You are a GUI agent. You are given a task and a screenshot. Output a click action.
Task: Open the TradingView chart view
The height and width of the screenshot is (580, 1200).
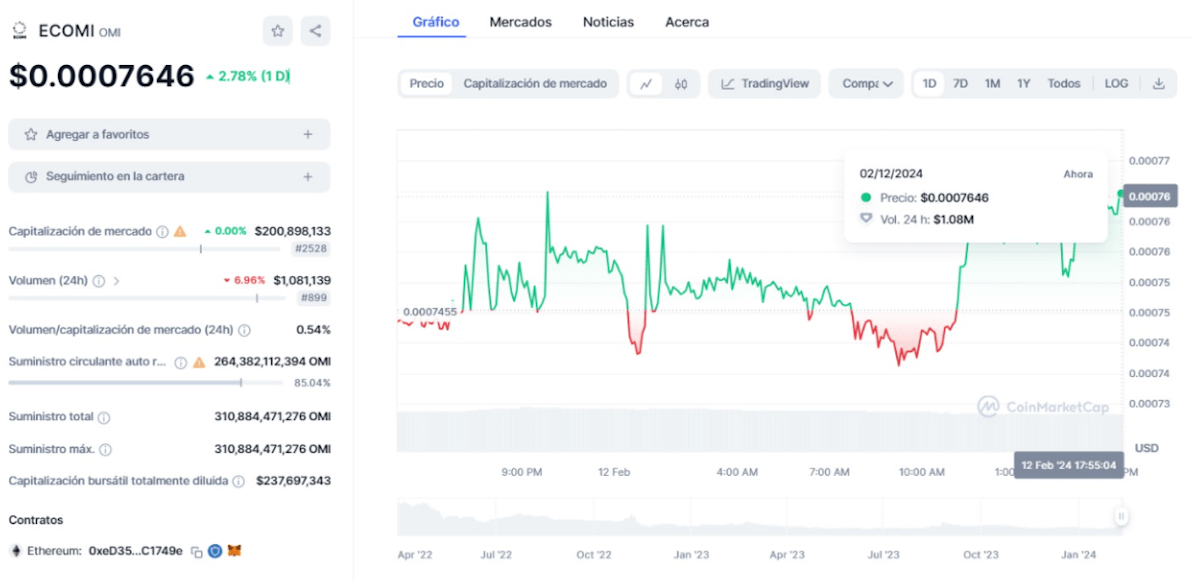click(764, 84)
